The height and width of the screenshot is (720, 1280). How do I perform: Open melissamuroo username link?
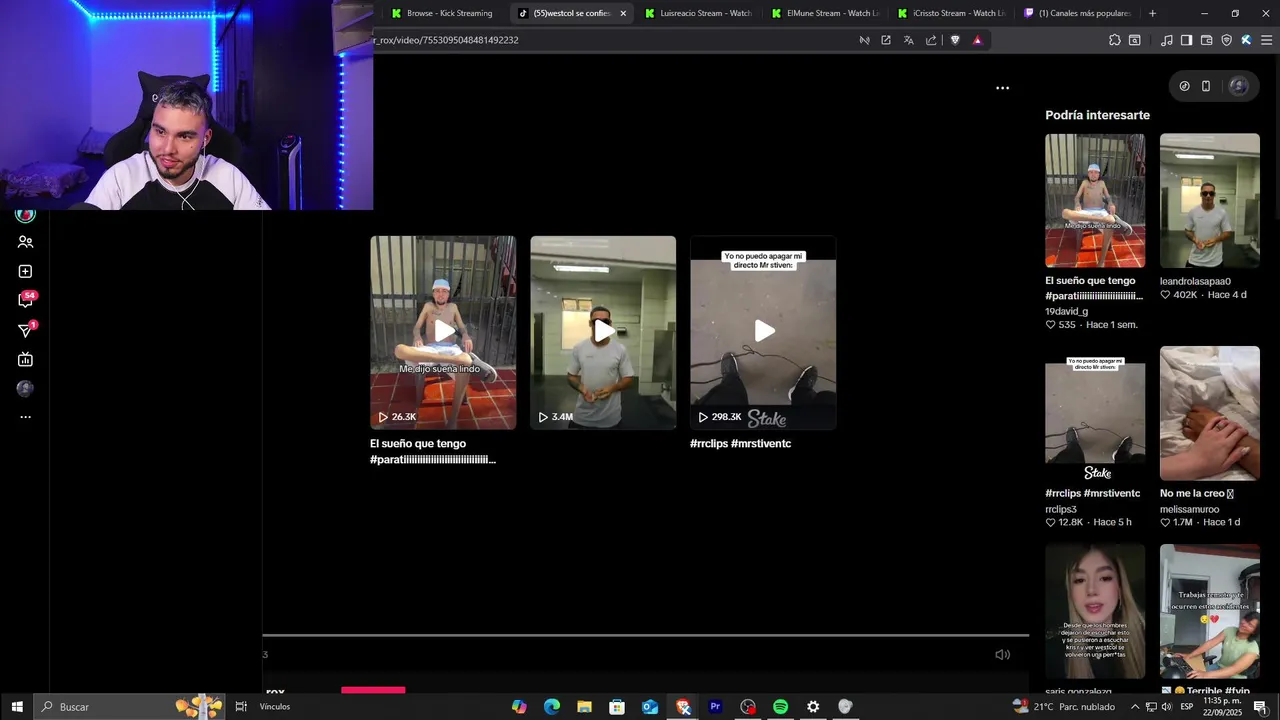[1190, 509]
